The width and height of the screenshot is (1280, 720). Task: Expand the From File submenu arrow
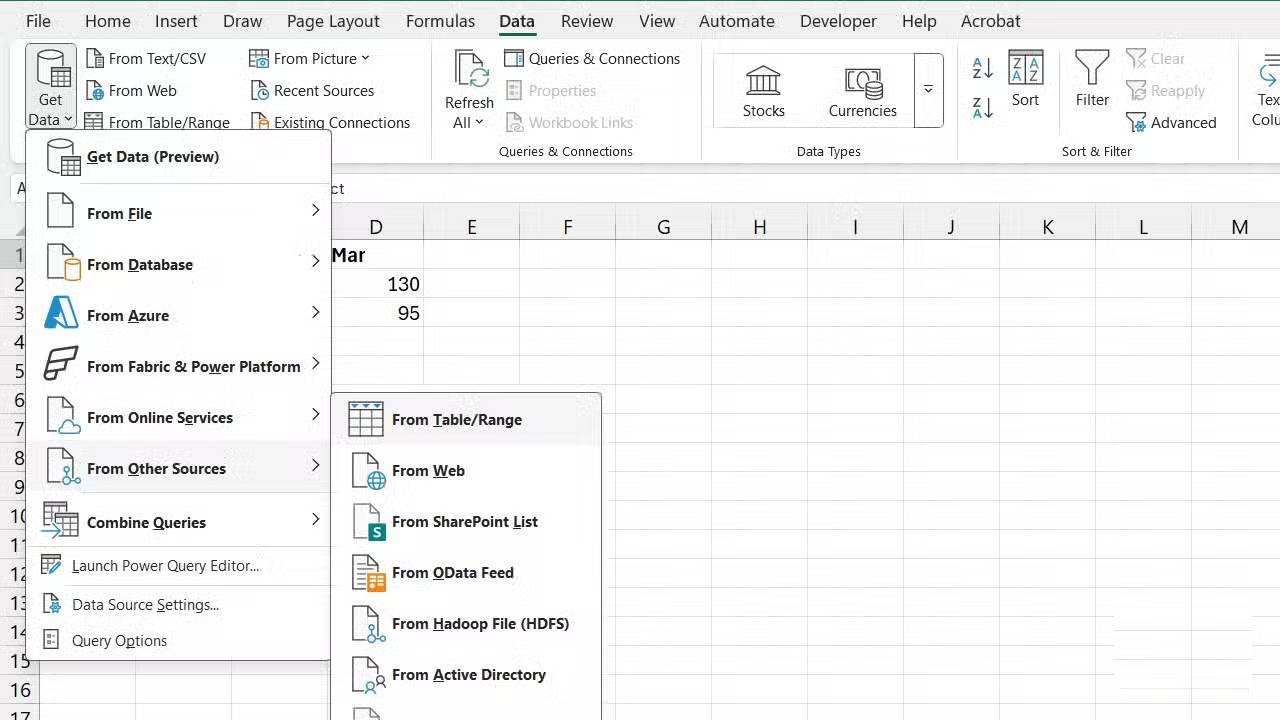[x=315, y=210]
